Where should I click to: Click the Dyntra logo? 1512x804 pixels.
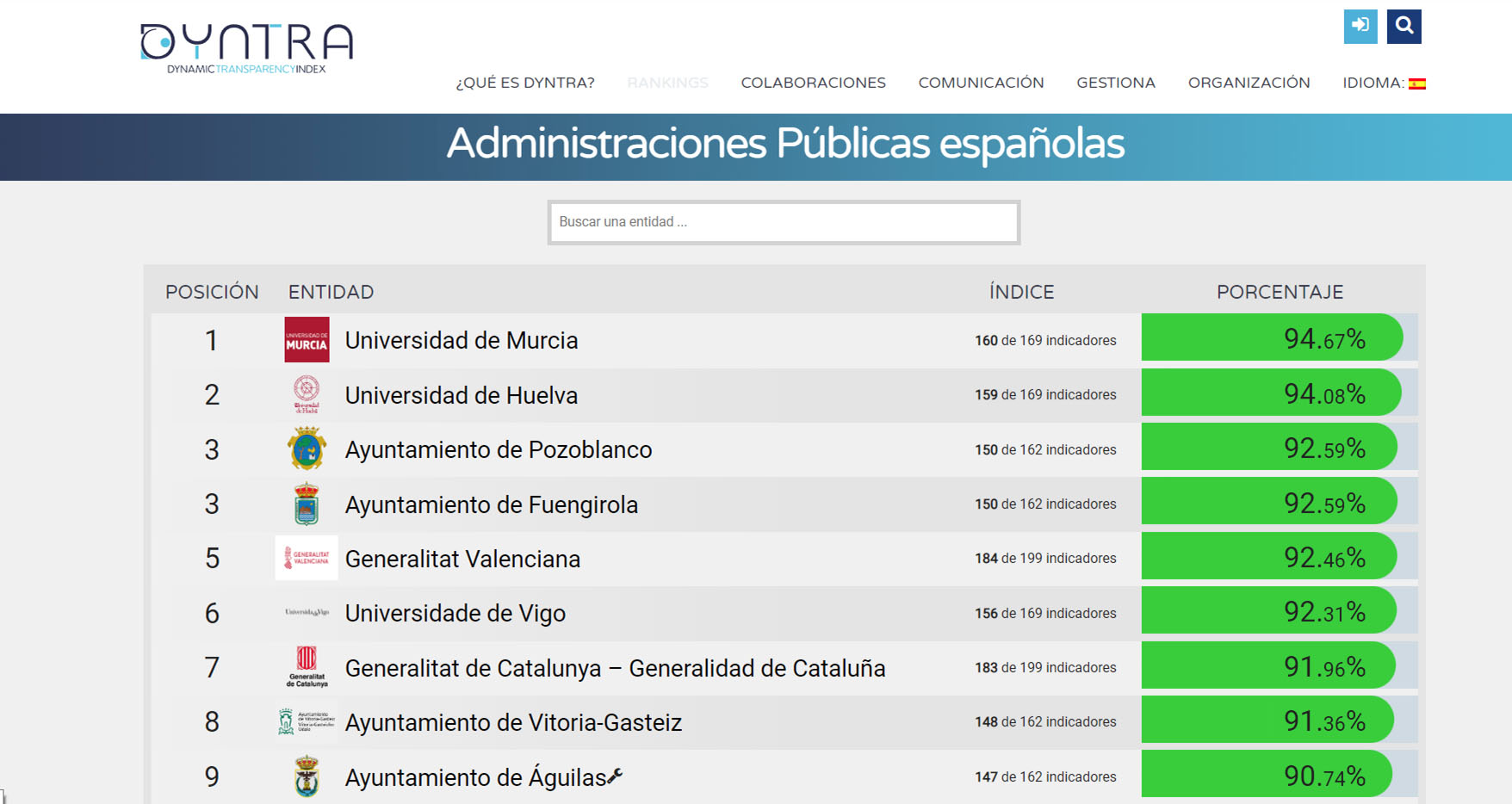click(x=246, y=49)
